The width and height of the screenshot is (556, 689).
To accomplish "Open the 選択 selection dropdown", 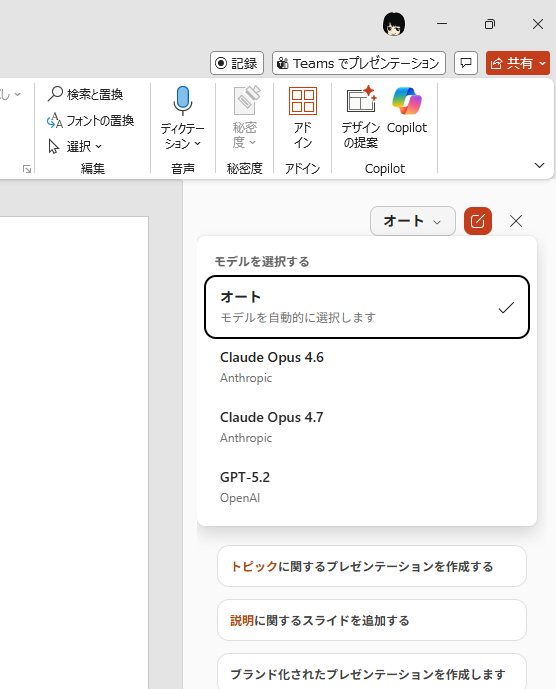I will tap(75, 146).
